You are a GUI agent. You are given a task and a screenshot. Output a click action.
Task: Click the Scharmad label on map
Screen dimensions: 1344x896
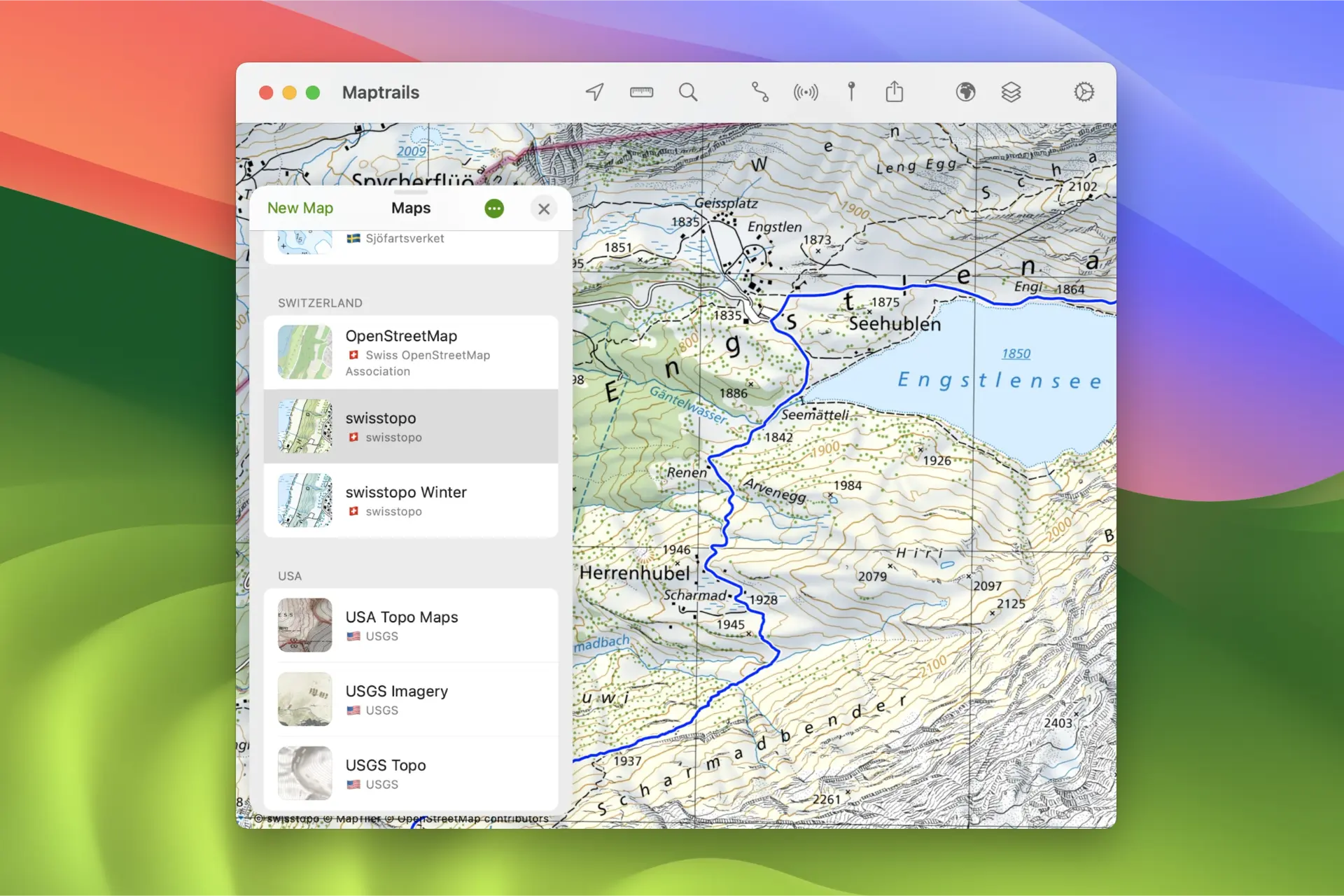pos(694,595)
